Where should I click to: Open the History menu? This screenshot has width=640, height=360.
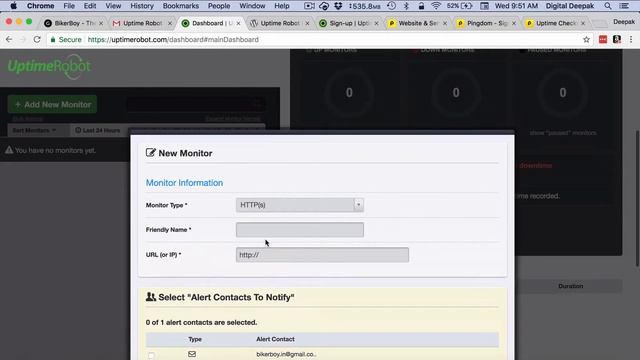tap(142, 6)
